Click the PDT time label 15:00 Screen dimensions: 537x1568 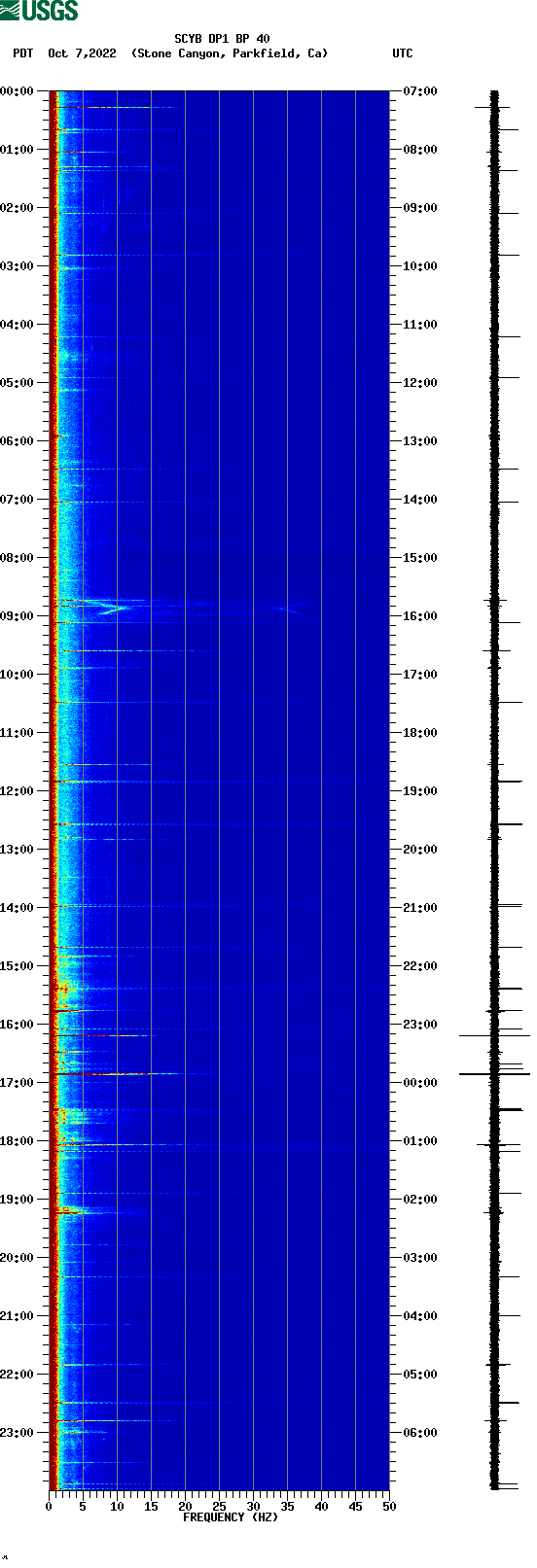click(18, 966)
